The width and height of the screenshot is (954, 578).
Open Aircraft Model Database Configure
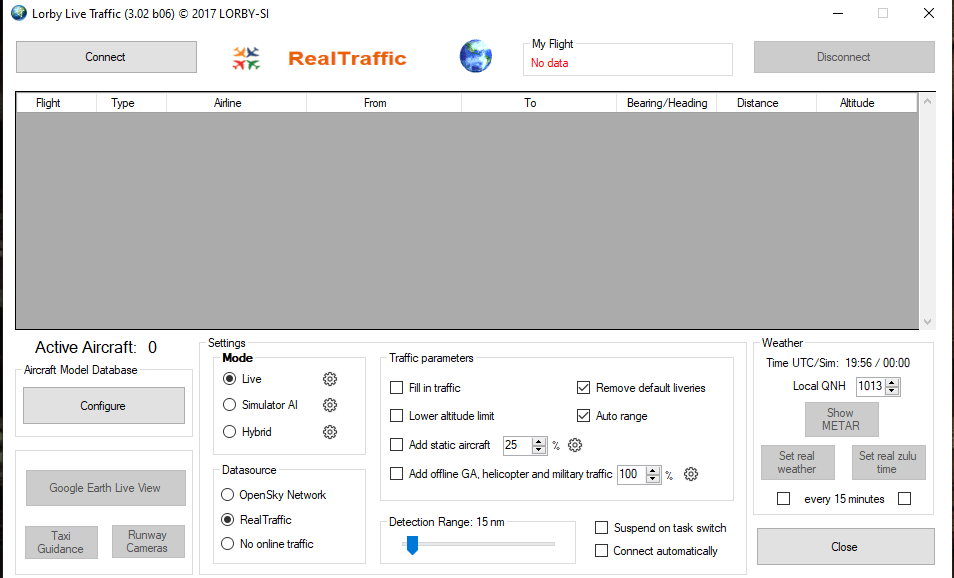(104, 406)
